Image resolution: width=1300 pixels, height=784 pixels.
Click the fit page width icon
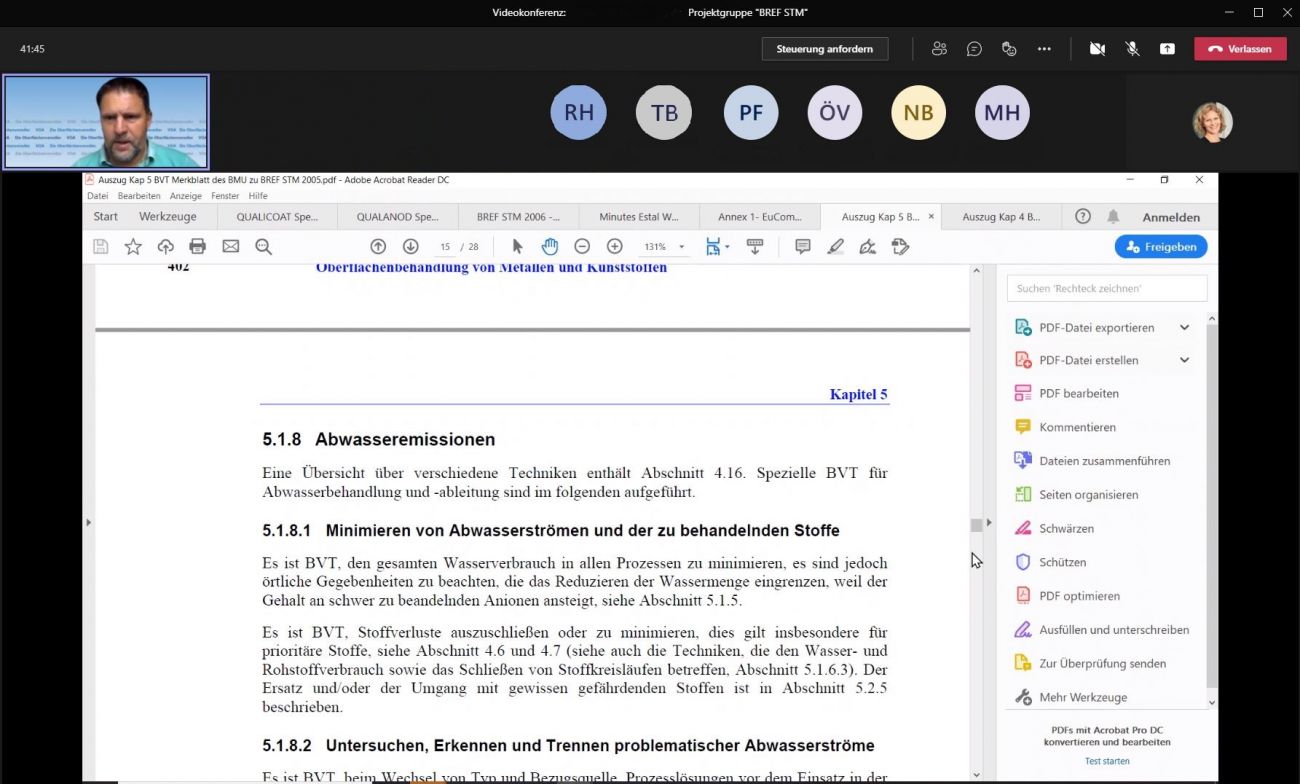point(712,246)
